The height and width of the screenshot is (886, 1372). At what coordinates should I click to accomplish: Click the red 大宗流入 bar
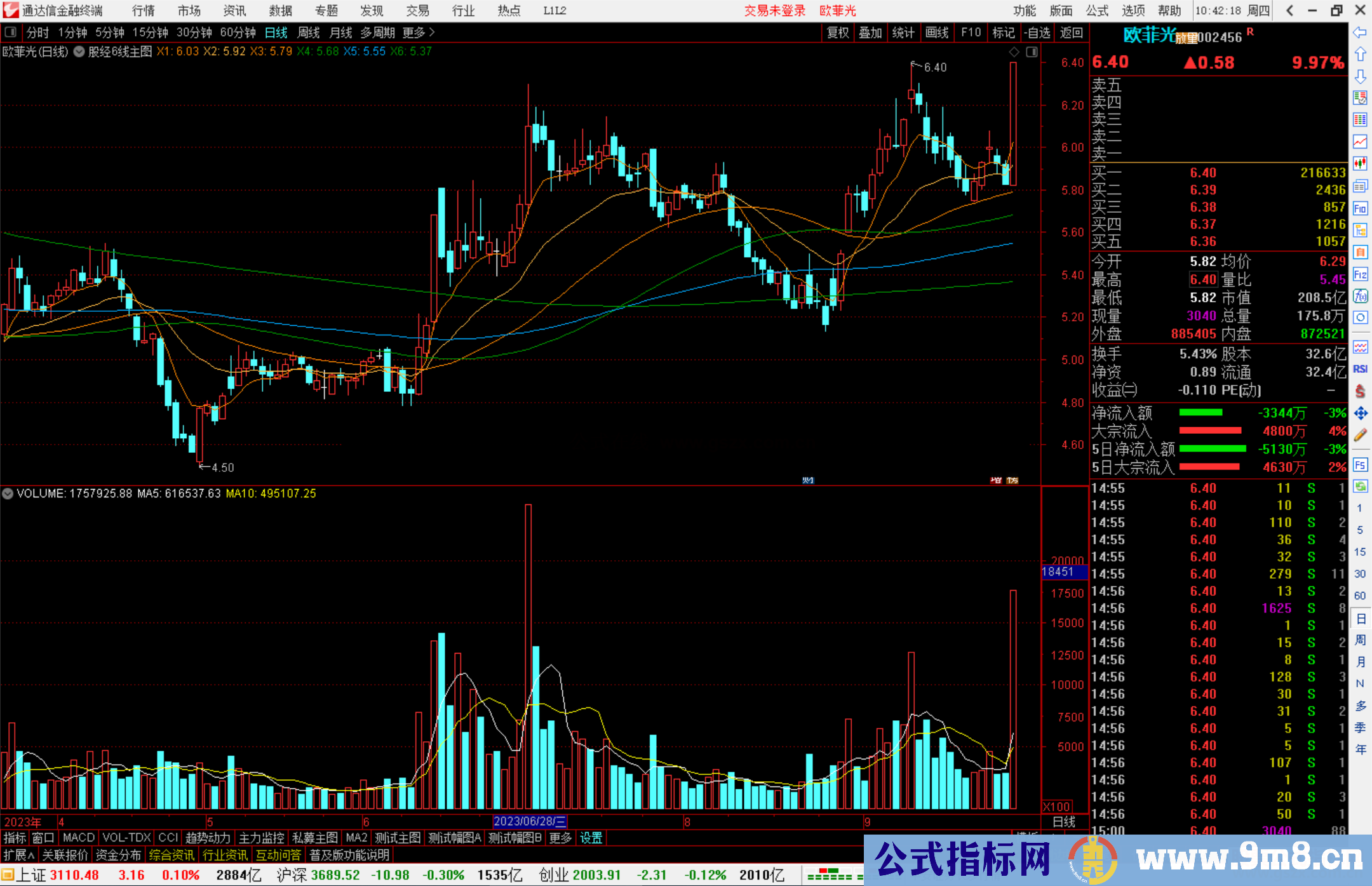[x=1209, y=431]
